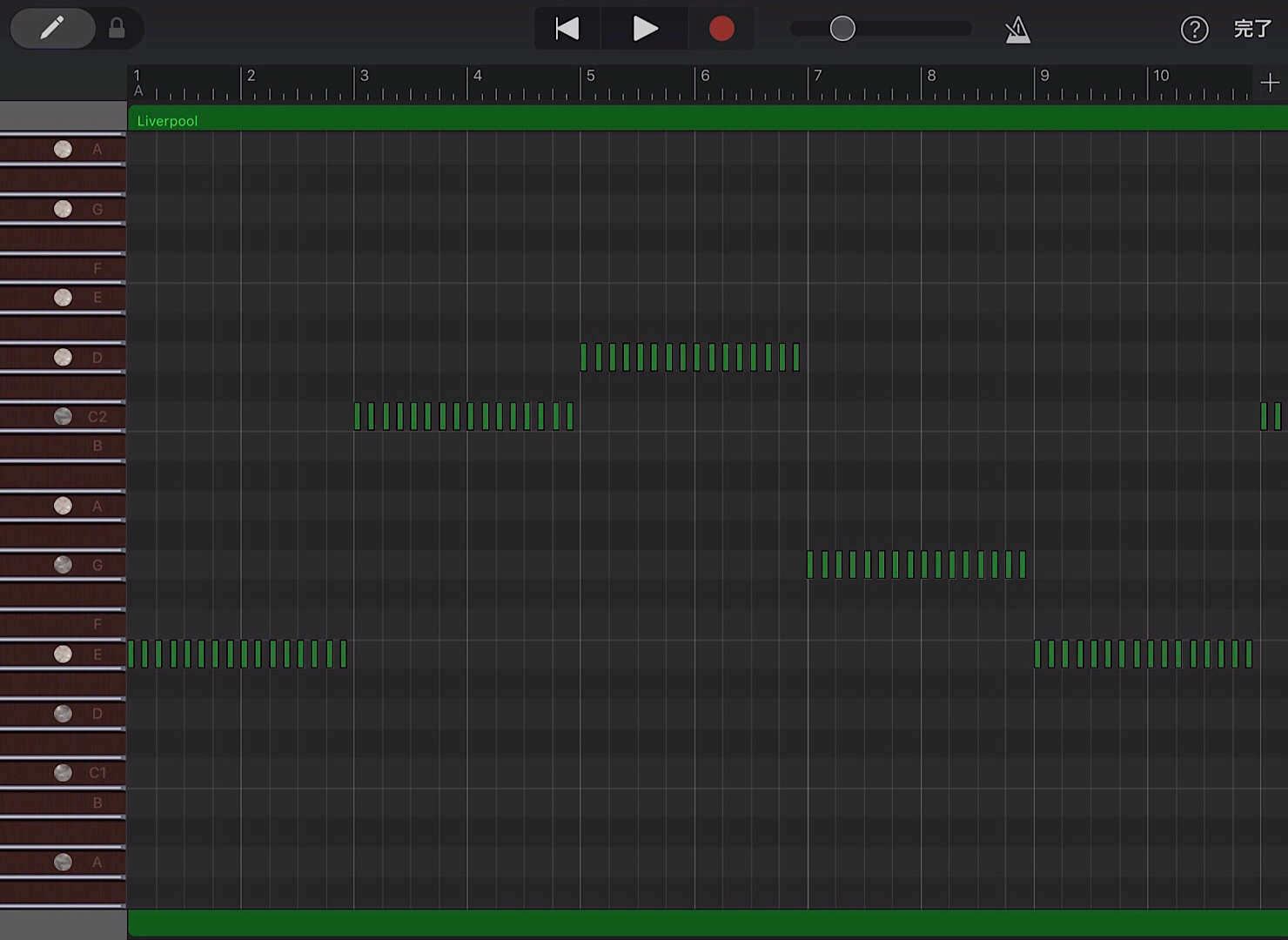Select last G note before bar 9
The width and height of the screenshot is (1288, 940).
click(x=1023, y=565)
